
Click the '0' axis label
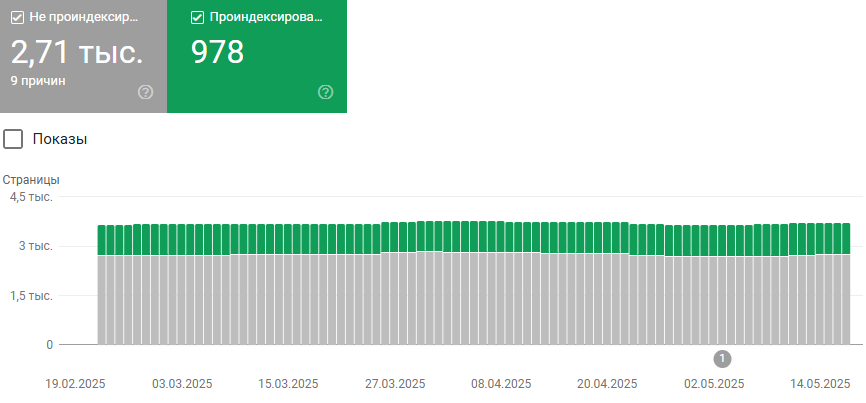pyautogui.click(x=50, y=345)
